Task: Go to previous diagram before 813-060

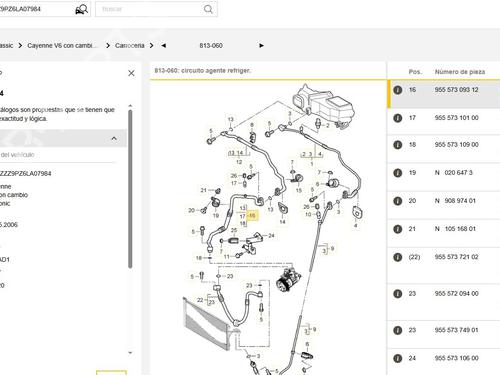Action: [163, 46]
